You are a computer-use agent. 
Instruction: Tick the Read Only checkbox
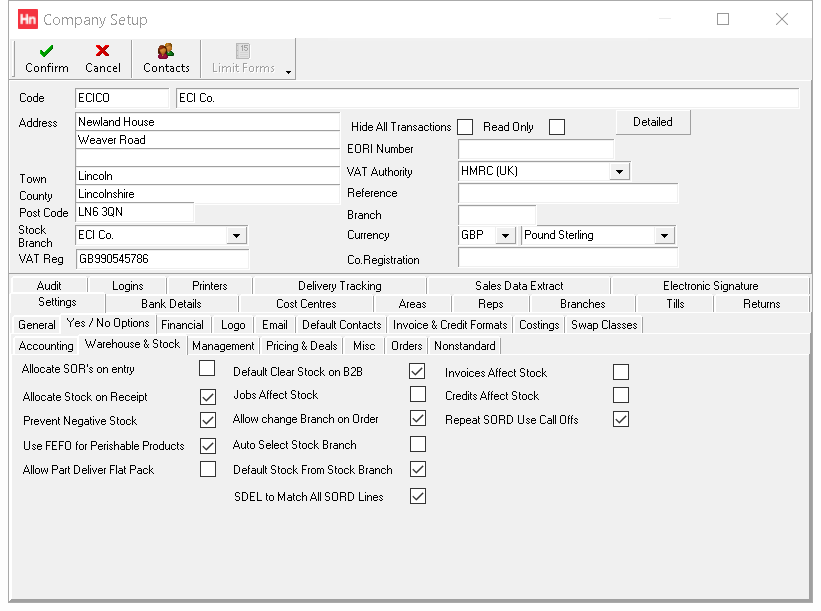point(557,127)
